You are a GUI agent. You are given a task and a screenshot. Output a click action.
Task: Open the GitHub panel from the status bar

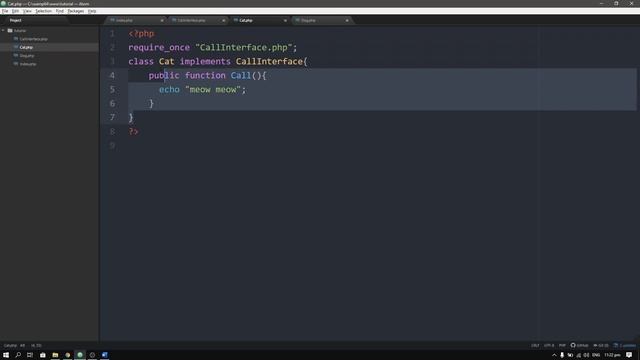579,346
